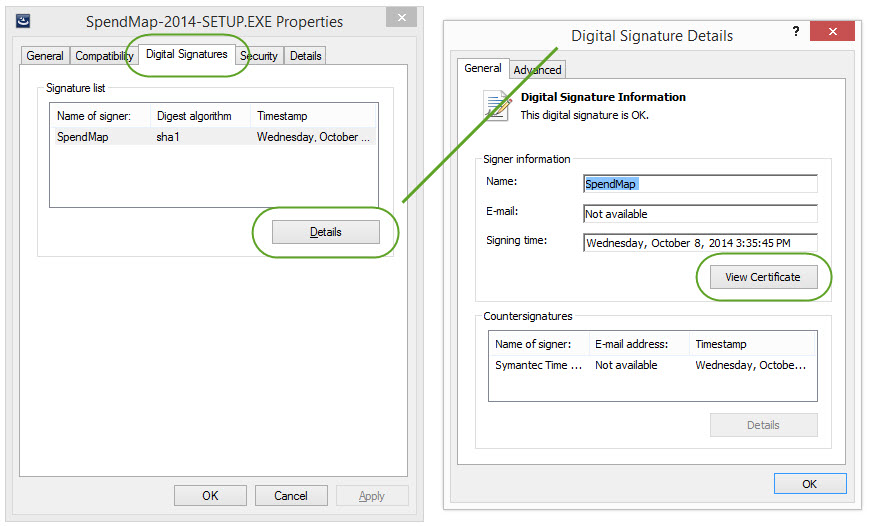
Task: Open the Compatibility tab
Action: point(104,56)
